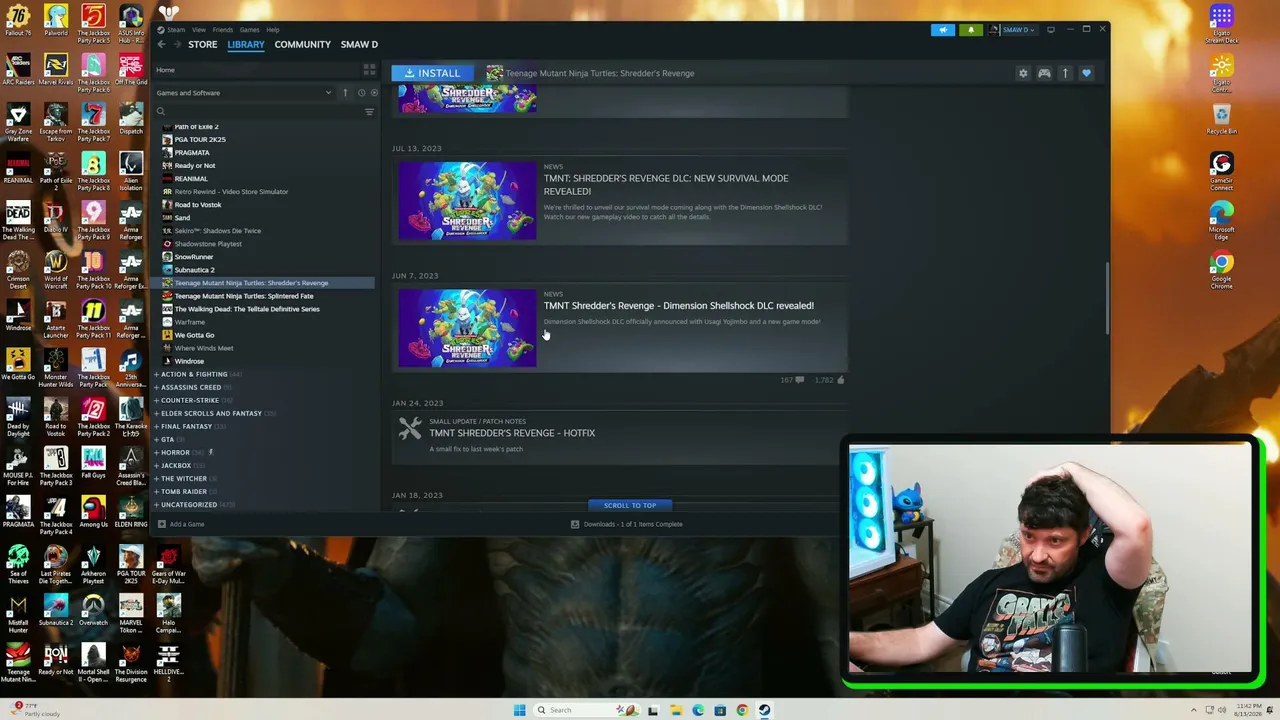Open Microsoft Edge desktop shortcut
The height and width of the screenshot is (720, 1280).
[x=1221, y=220]
